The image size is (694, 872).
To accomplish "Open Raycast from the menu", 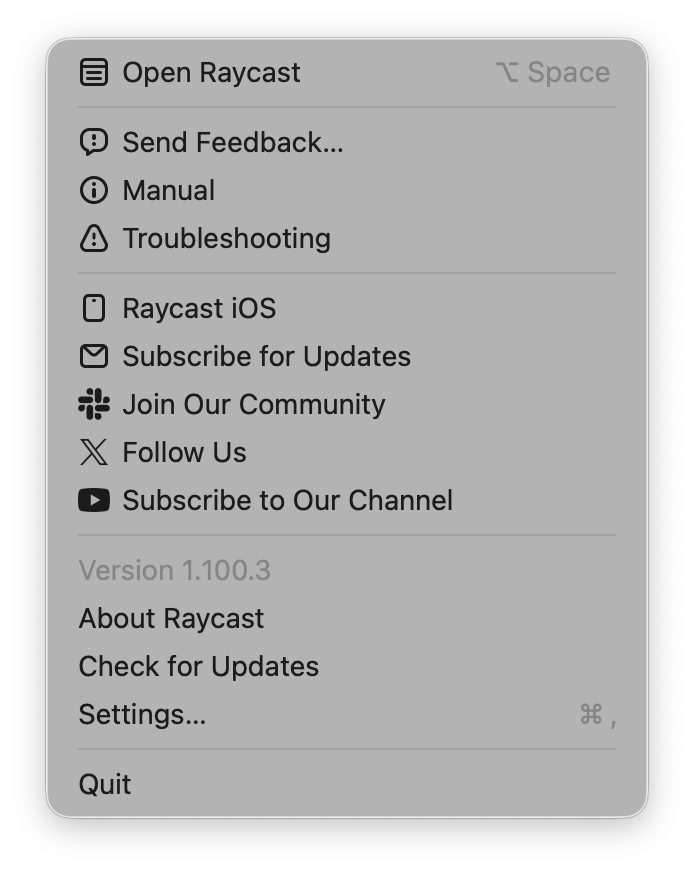I will point(347,72).
